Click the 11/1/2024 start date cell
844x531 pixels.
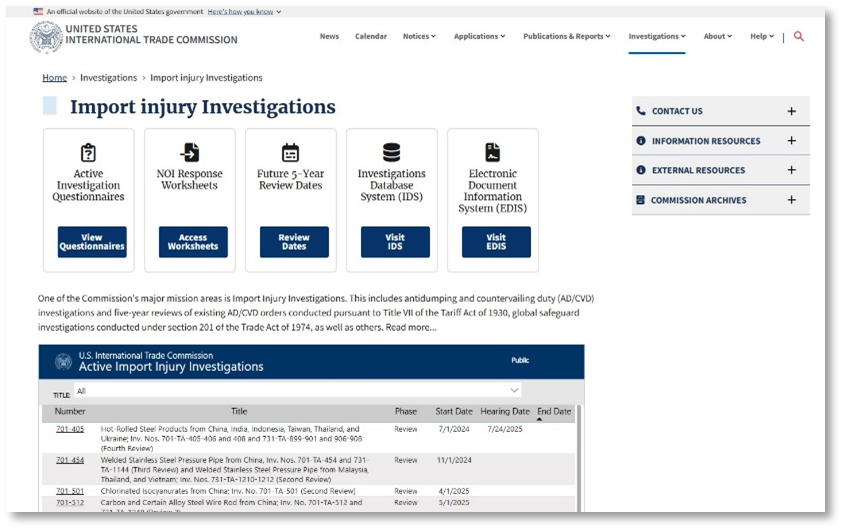[x=454, y=460]
